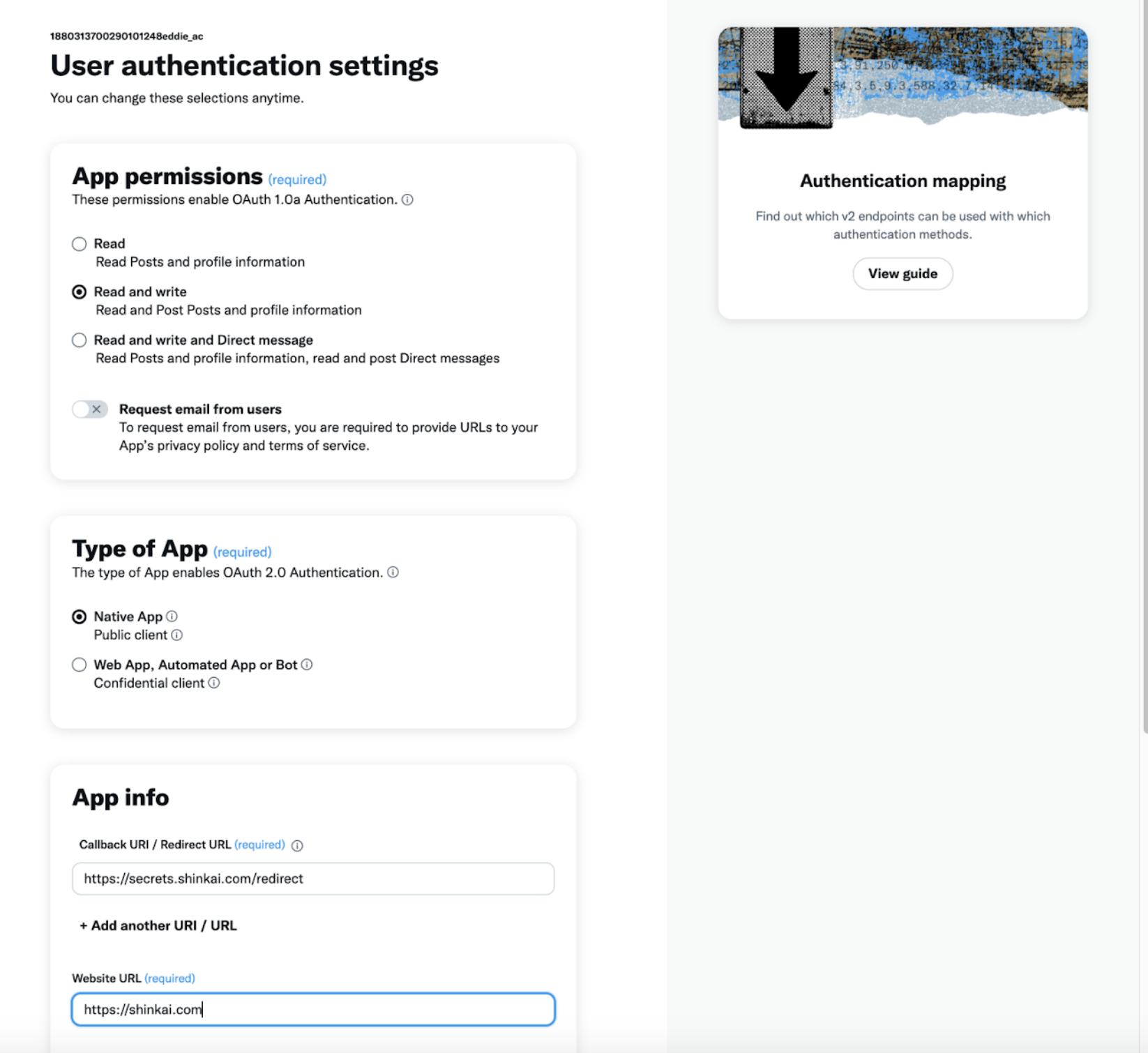This screenshot has width=1148, height=1053.
Task: Select the Read permission radio button
Action: pyautogui.click(x=79, y=244)
